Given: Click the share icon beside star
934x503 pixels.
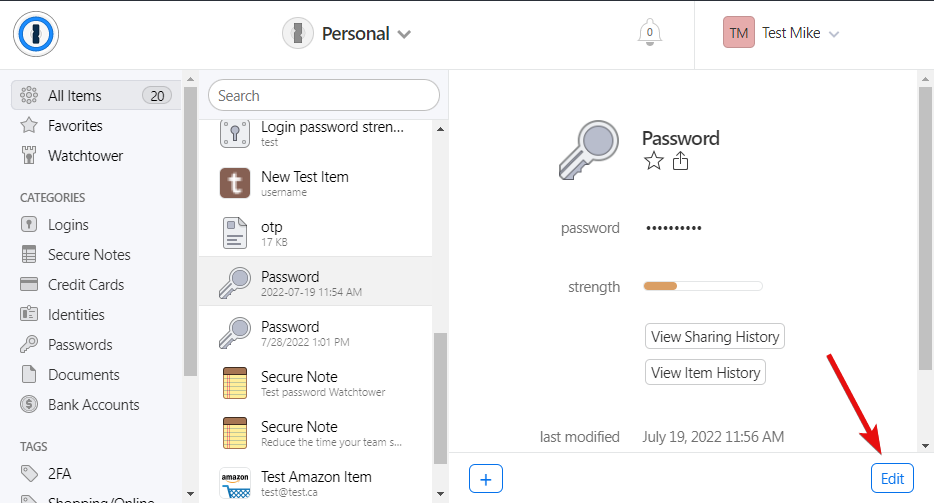Looking at the screenshot, I should coord(681,162).
